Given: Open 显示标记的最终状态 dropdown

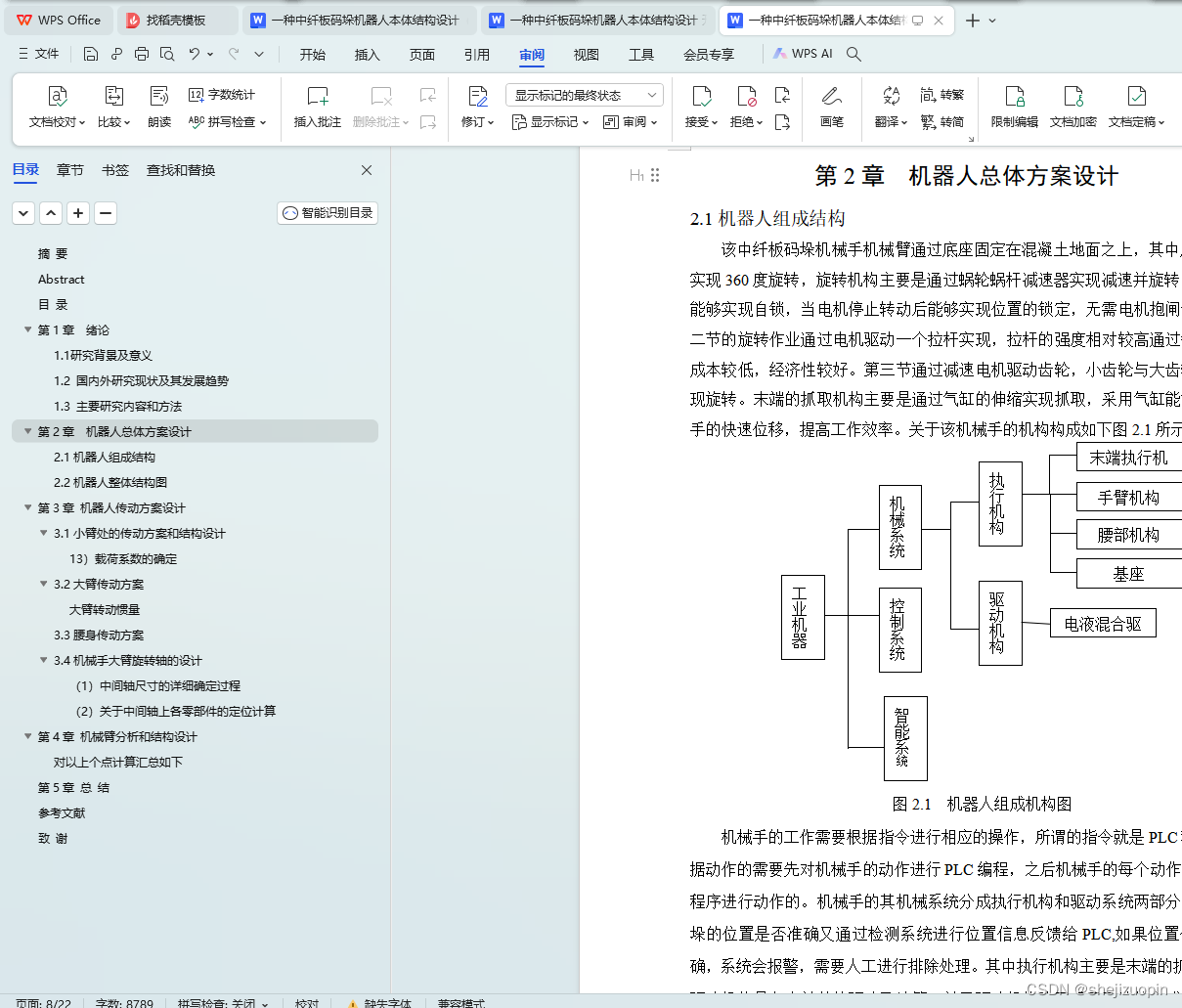Looking at the screenshot, I should click(x=585, y=95).
